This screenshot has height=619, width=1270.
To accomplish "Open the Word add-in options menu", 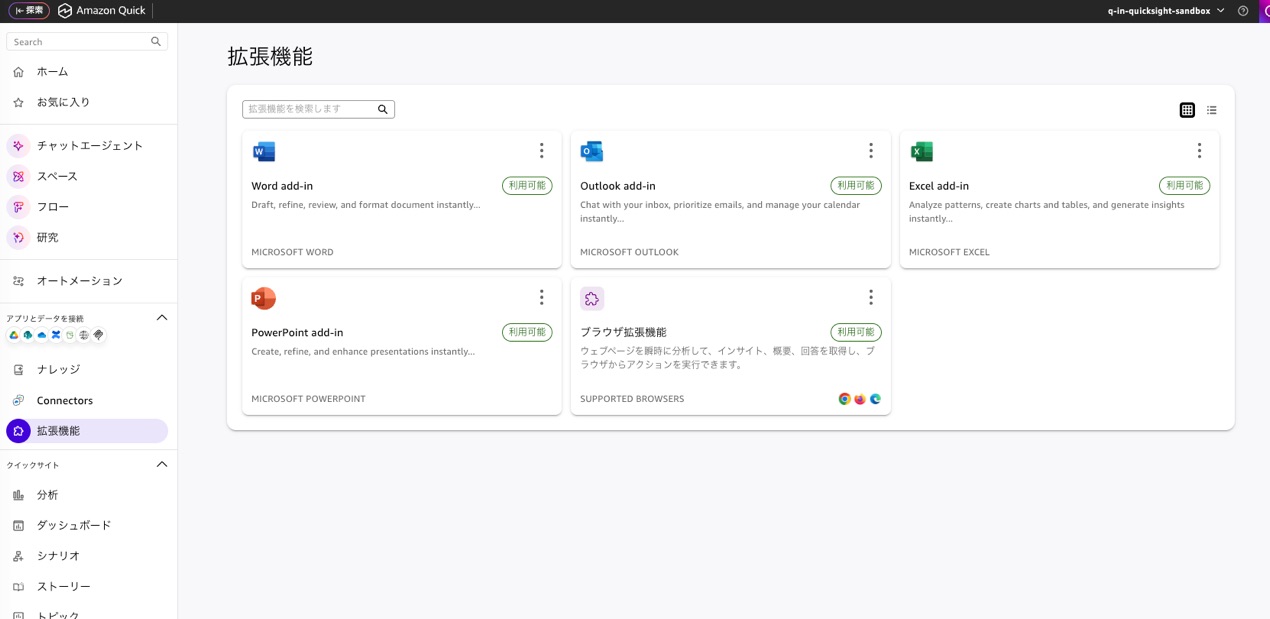I will click(x=542, y=151).
